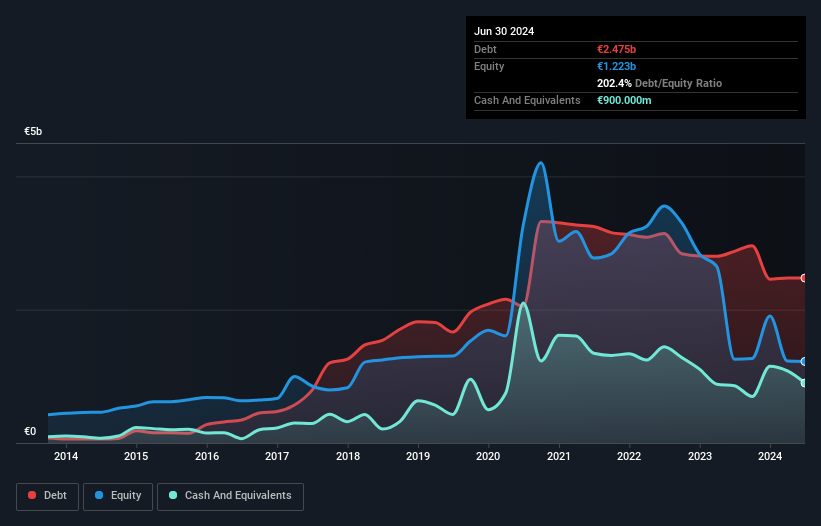Click the €900.000m cash value
The image size is (821, 526).
[x=624, y=100]
